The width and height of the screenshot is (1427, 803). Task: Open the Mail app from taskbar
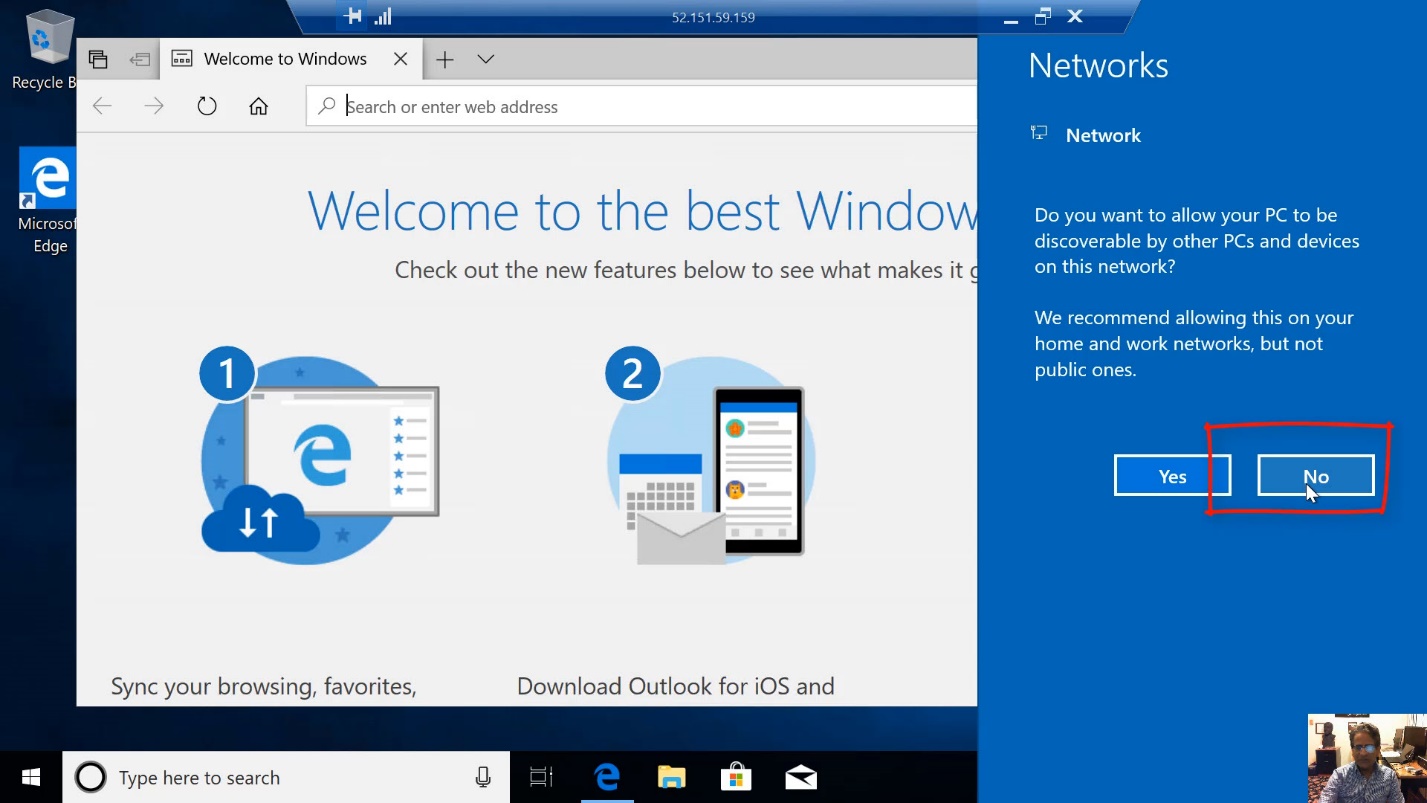pos(801,777)
